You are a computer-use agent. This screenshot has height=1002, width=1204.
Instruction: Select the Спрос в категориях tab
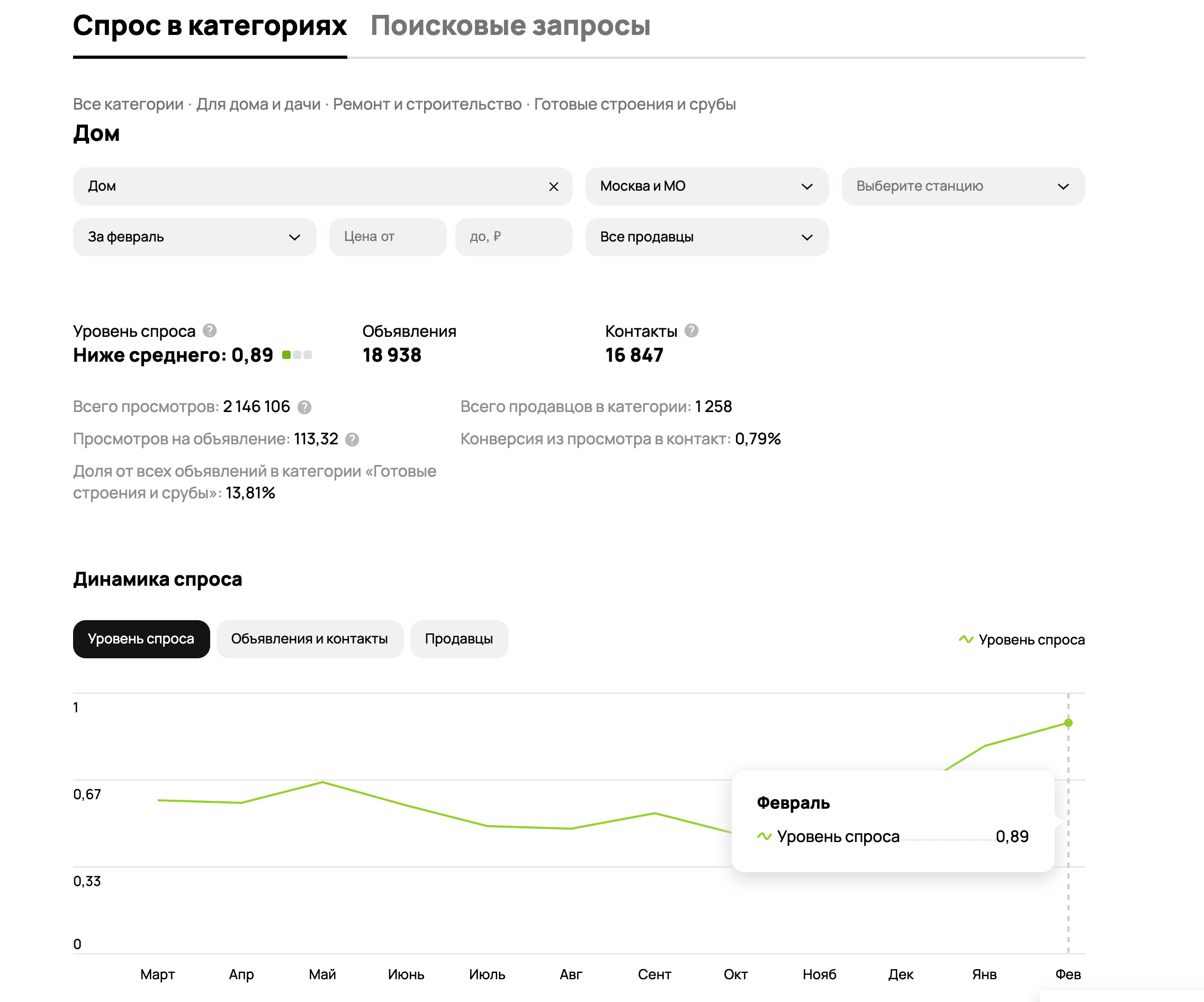tap(210, 26)
